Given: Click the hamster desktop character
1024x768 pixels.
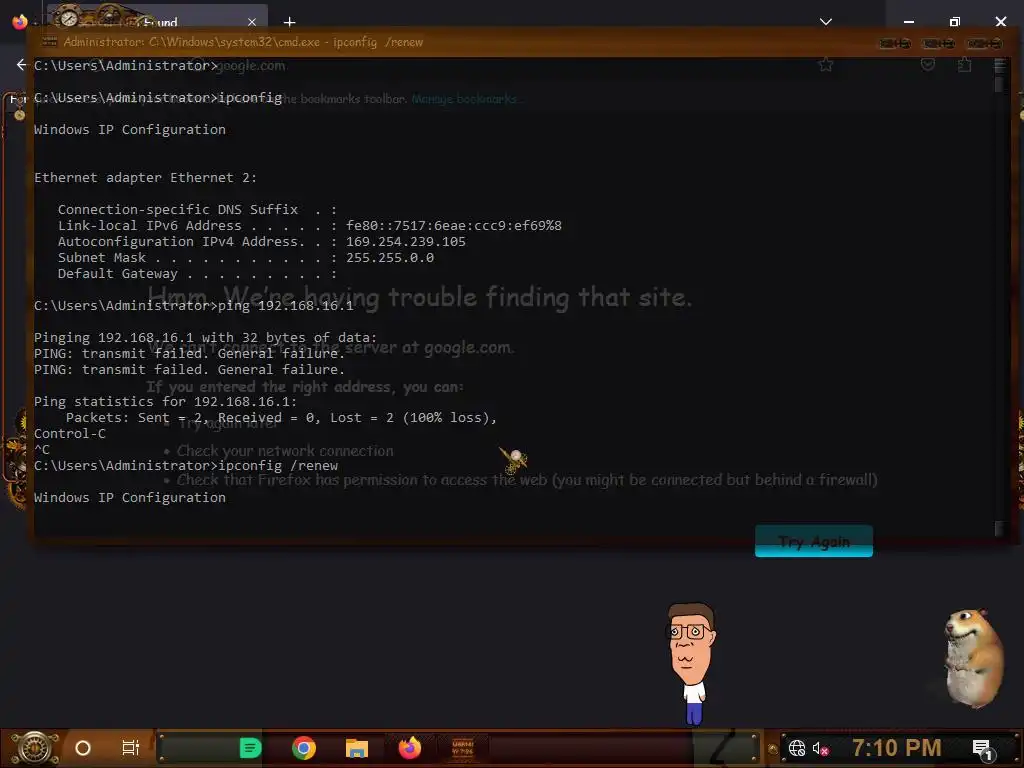Looking at the screenshot, I should point(973,658).
